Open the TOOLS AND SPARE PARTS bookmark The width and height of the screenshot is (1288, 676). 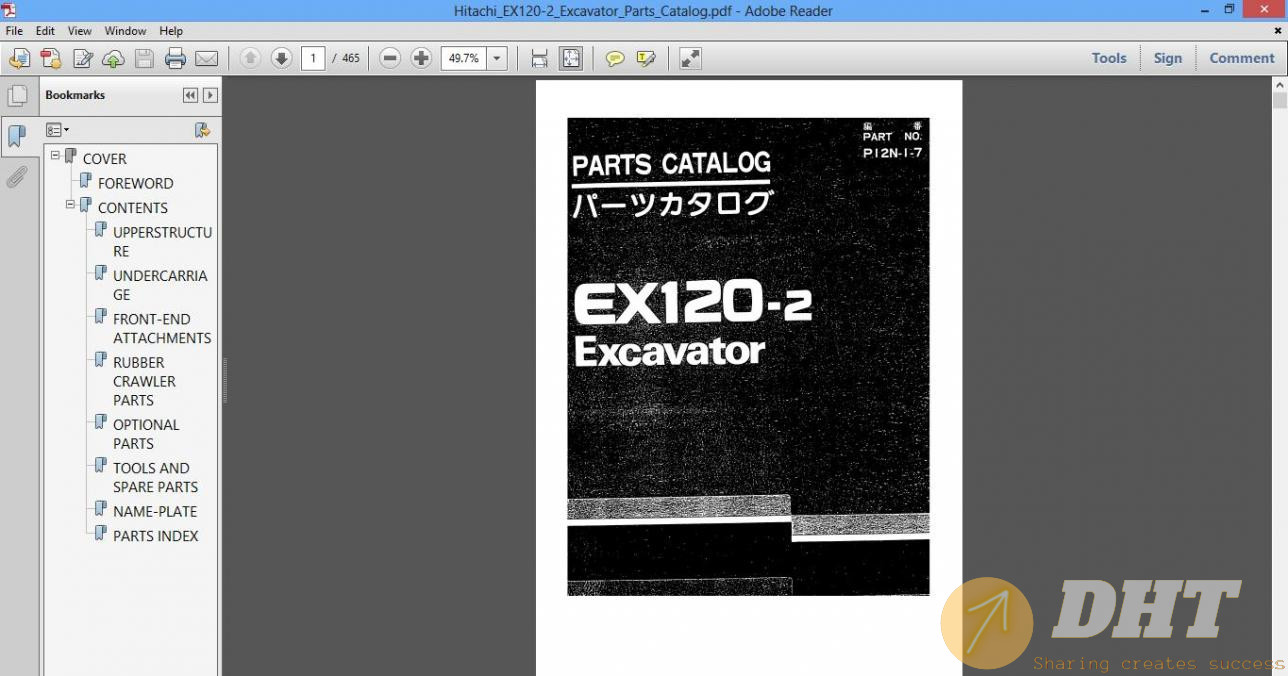coord(155,477)
